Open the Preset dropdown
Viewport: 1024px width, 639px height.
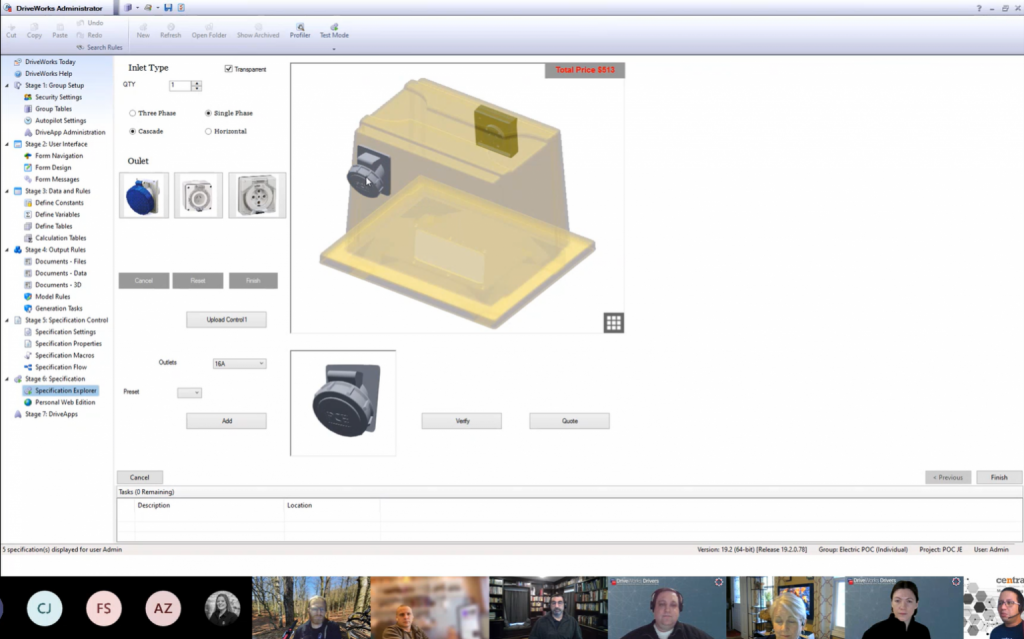pos(189,393)
